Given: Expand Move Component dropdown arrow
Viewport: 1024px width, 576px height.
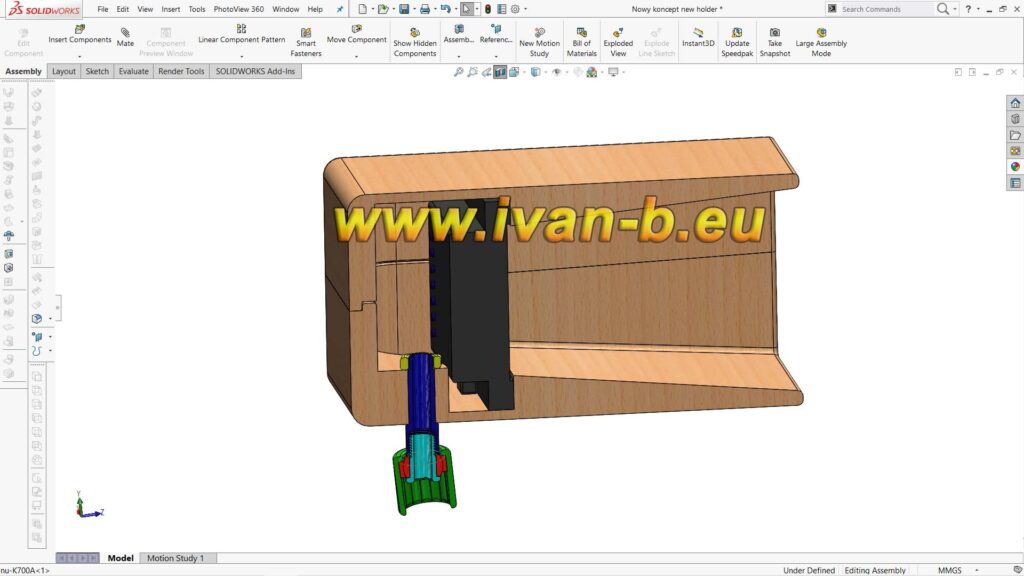Looking at the screenshot, I should pos(357,57).
